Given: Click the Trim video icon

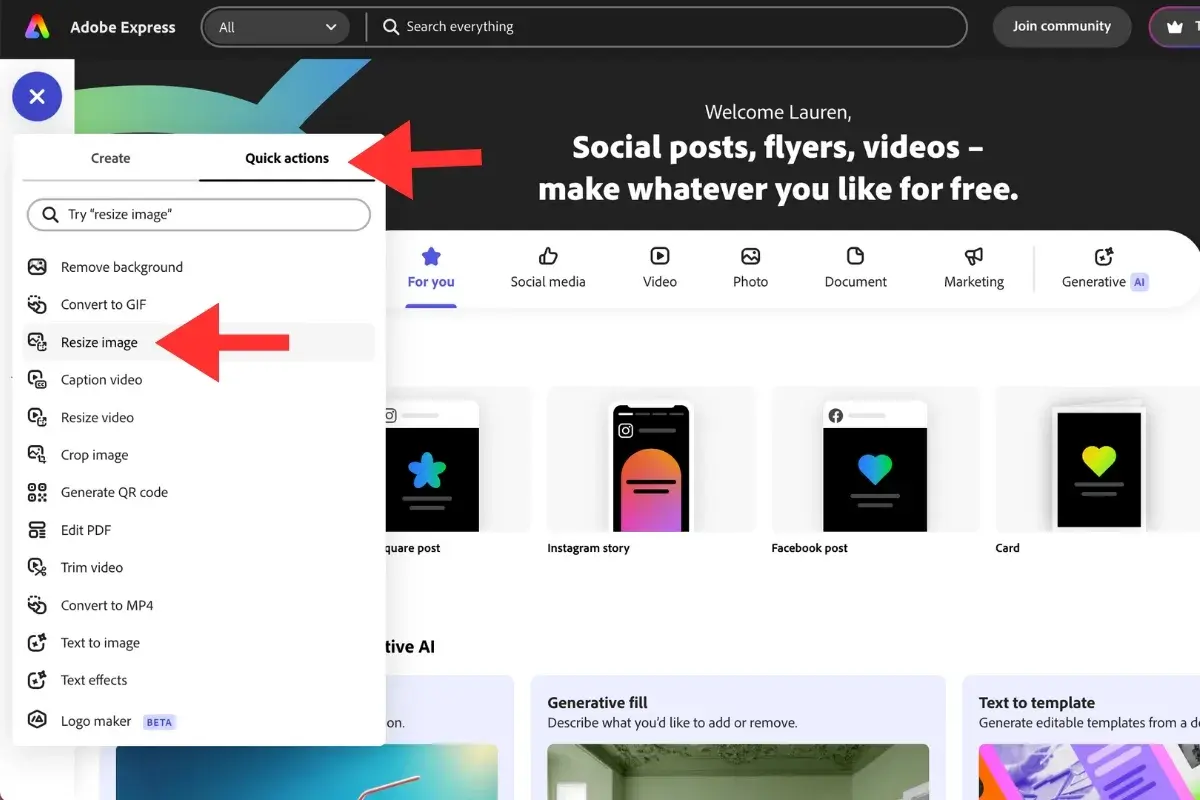Looking at the screenshot, I should tap(37, 567).
